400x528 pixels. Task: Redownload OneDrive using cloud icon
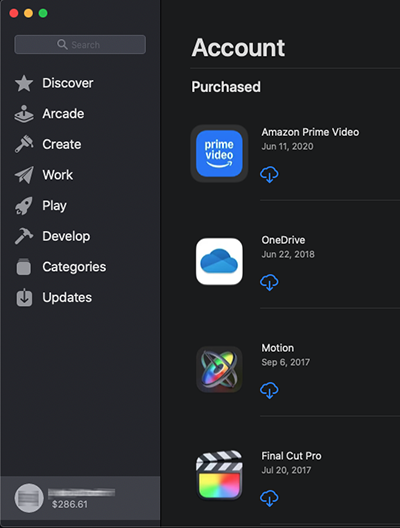269,282
